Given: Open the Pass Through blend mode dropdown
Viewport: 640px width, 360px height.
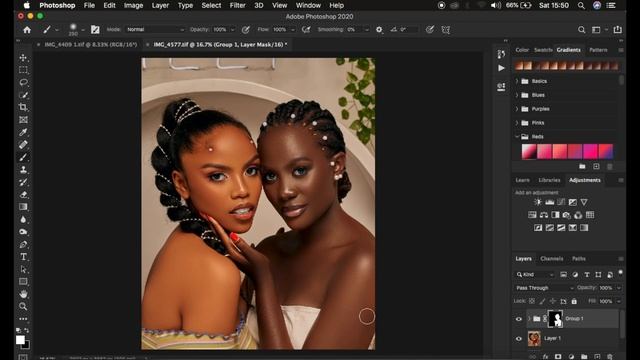Looking at the screenshot, I should click(544, 288).
